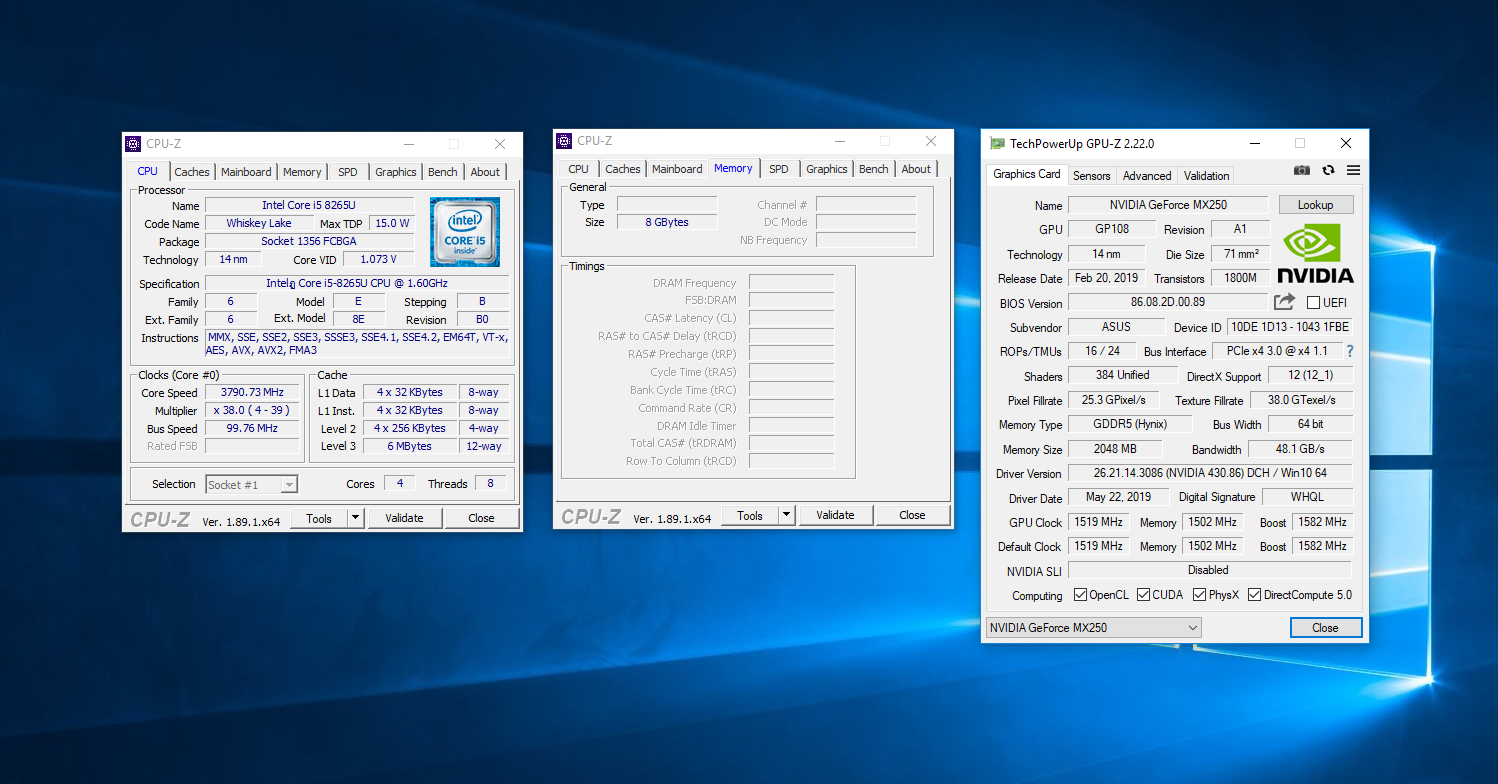Viewport: 1498px width, 784px height.
Task: Click the Driver Version field in GPU-Z
Action: pos(1210,473)
